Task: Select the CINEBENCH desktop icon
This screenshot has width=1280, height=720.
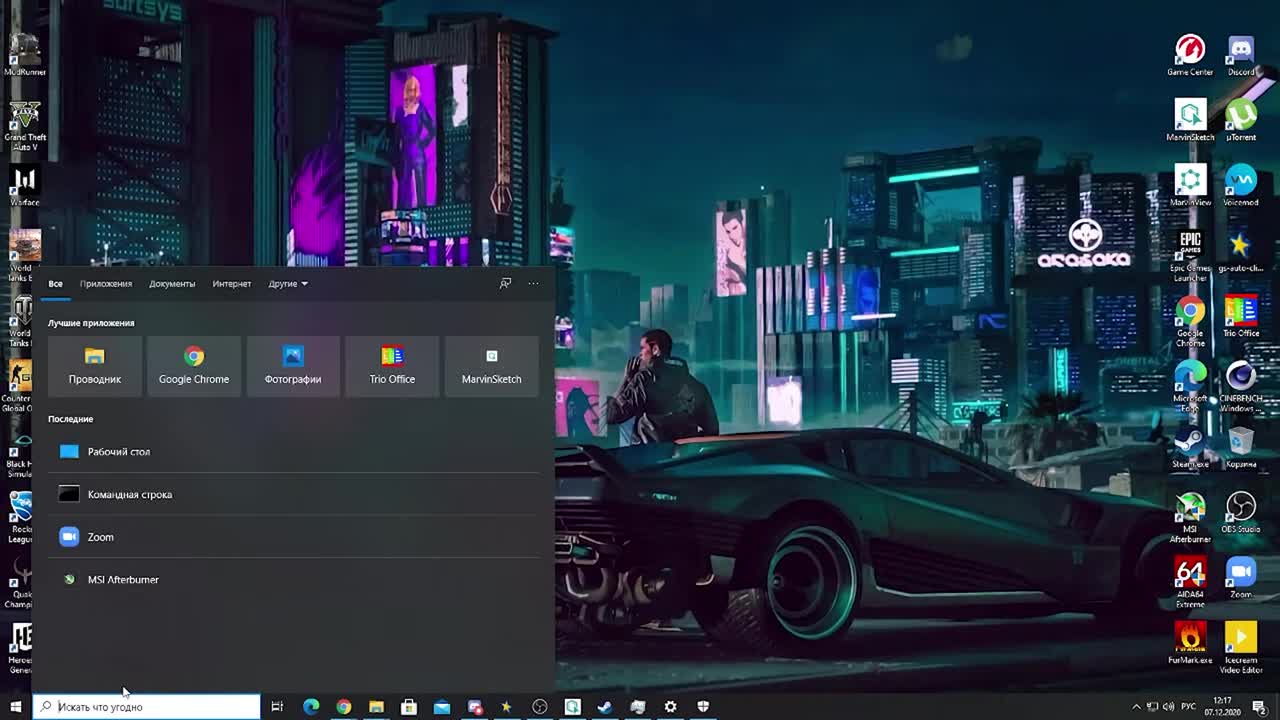Action: click(x=1241, y=386)
